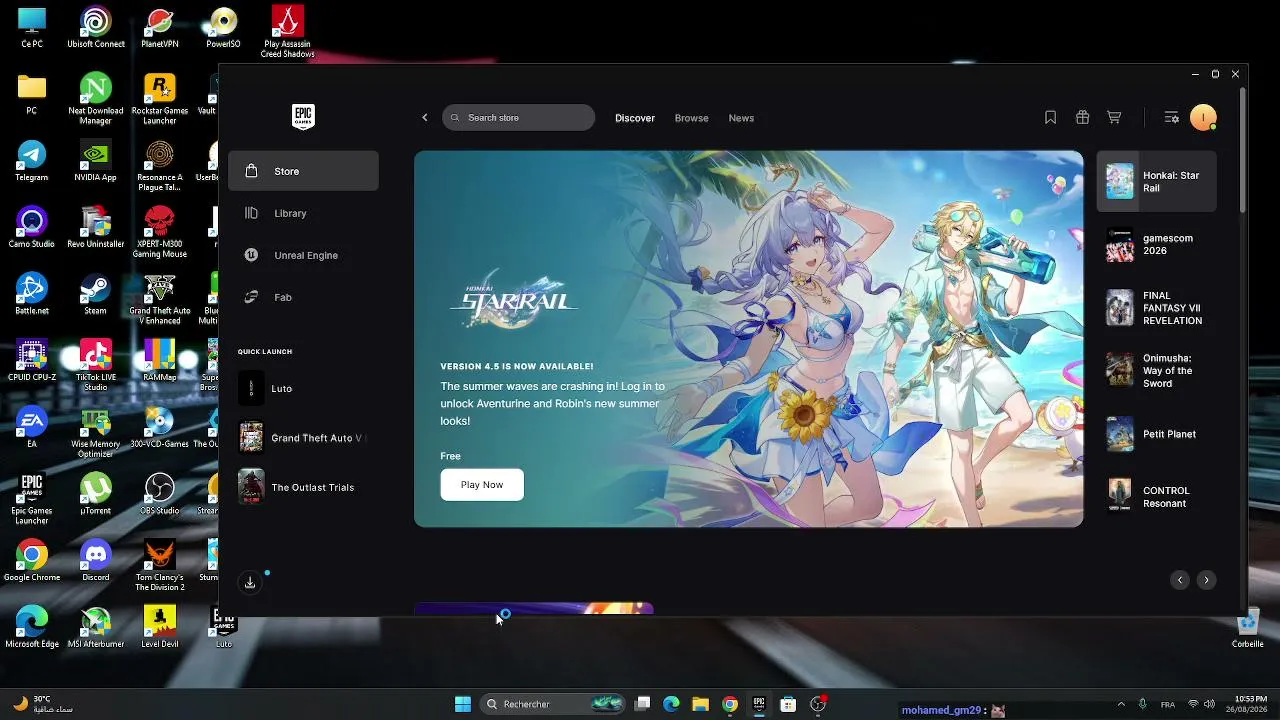1280x720 pixels.
Task: Open the Honkai: Star Rail banner image
Action: [x=748, y=339]
